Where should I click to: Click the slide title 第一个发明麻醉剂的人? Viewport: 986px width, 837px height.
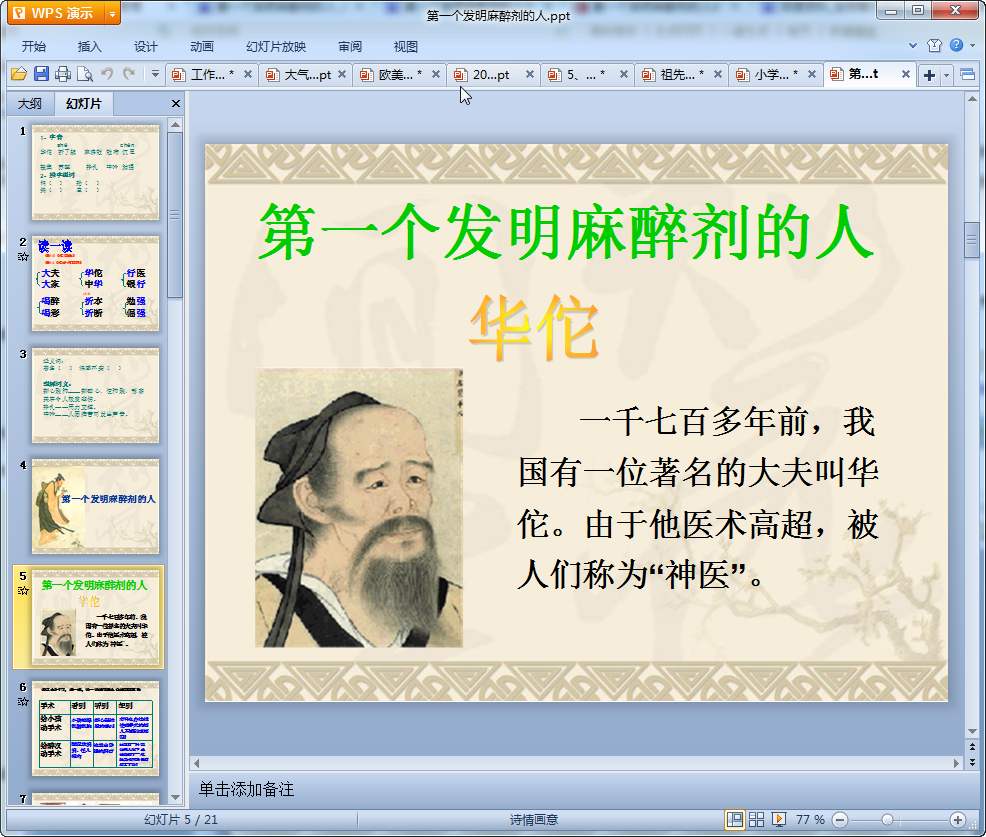coord(566,233)
